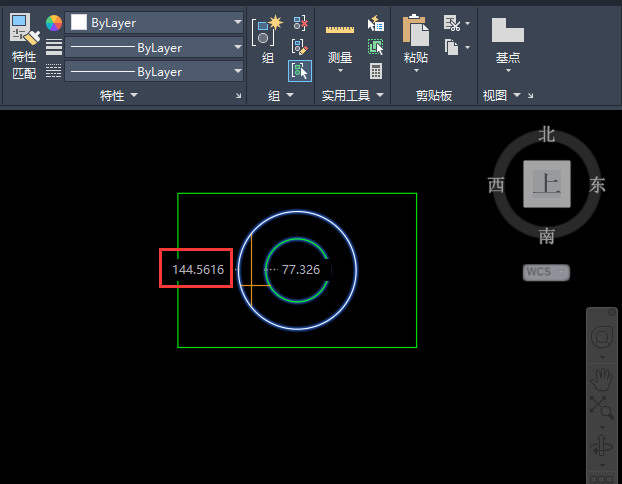Open the ByLayer linetype dropdown
The height and width of the screenshot is (484, 622).
[154, 71]
